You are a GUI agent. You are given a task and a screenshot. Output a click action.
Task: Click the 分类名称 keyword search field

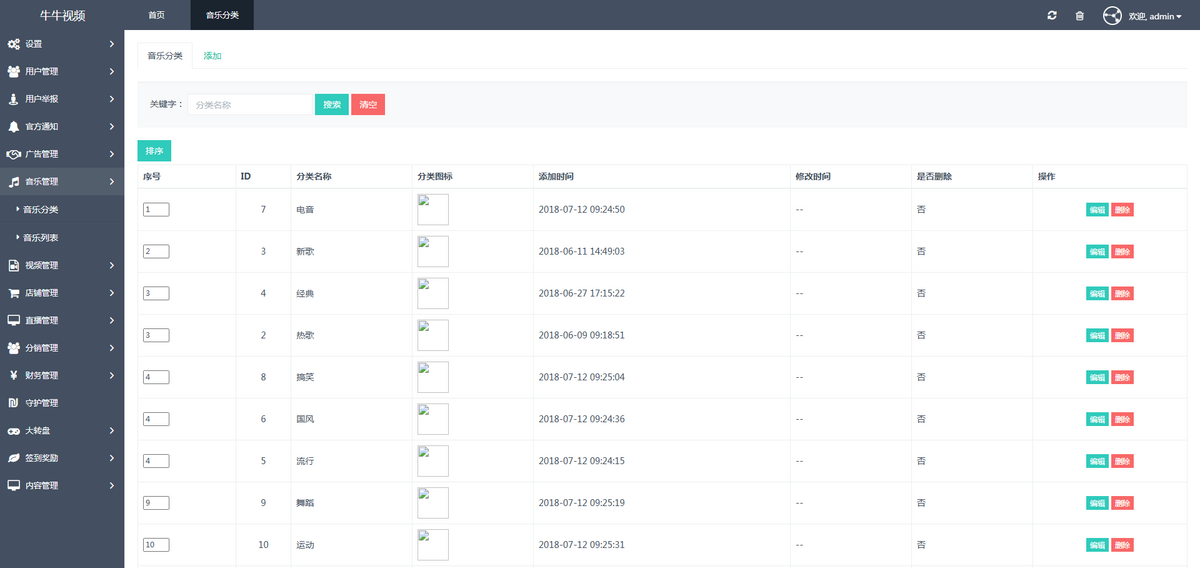[x=250, y=104]
